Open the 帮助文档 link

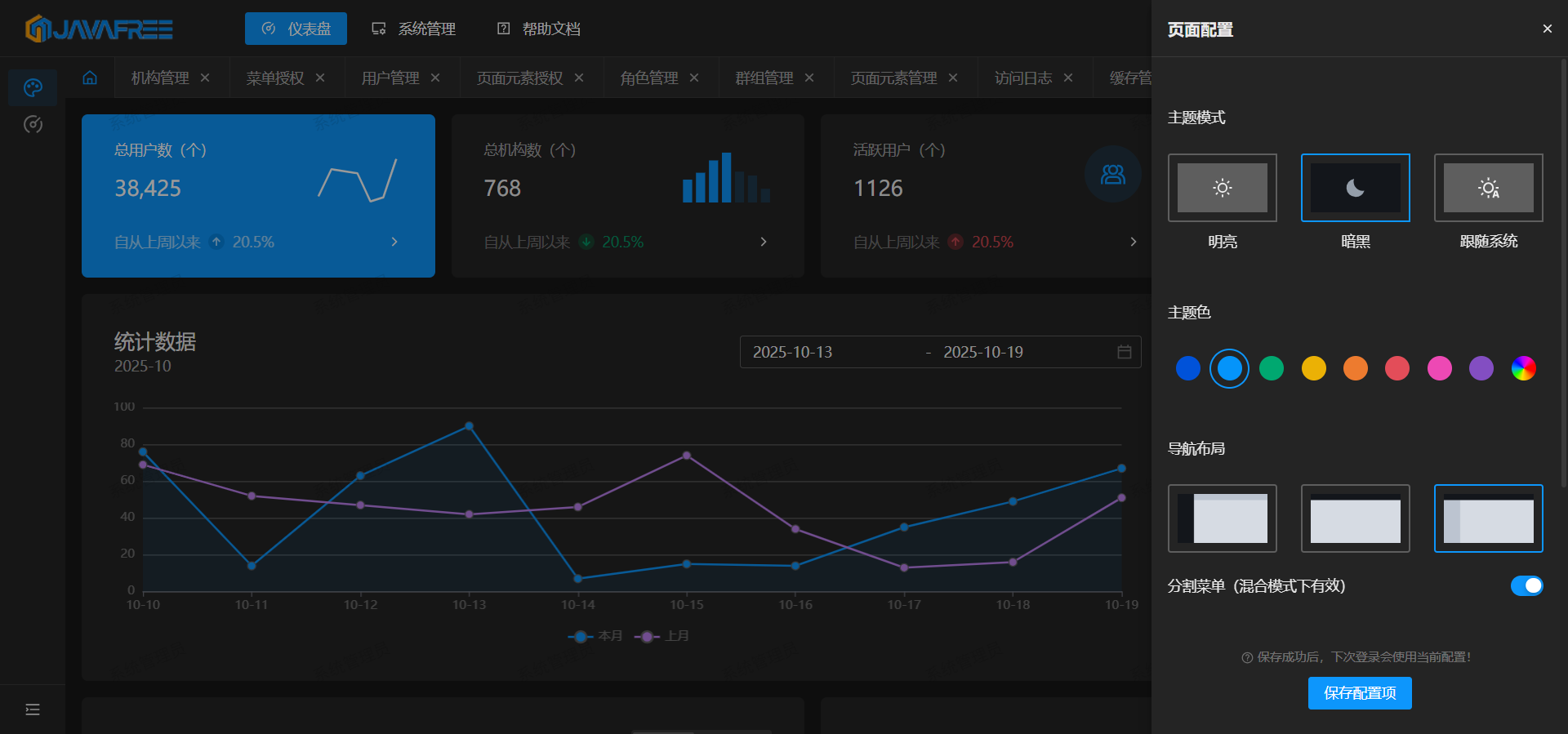[539, 29]
